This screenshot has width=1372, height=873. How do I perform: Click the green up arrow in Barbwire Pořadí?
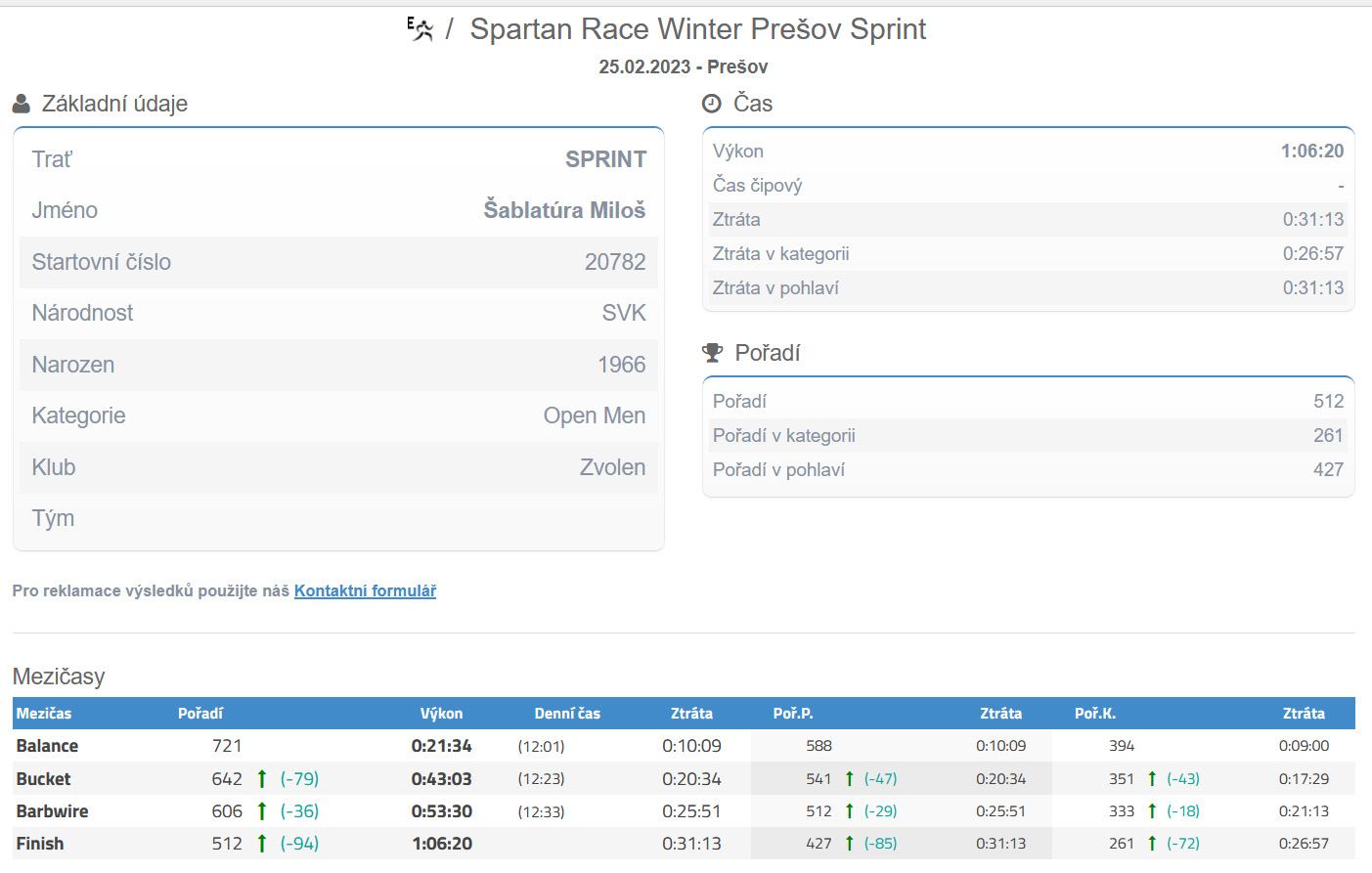click(262, 811)
